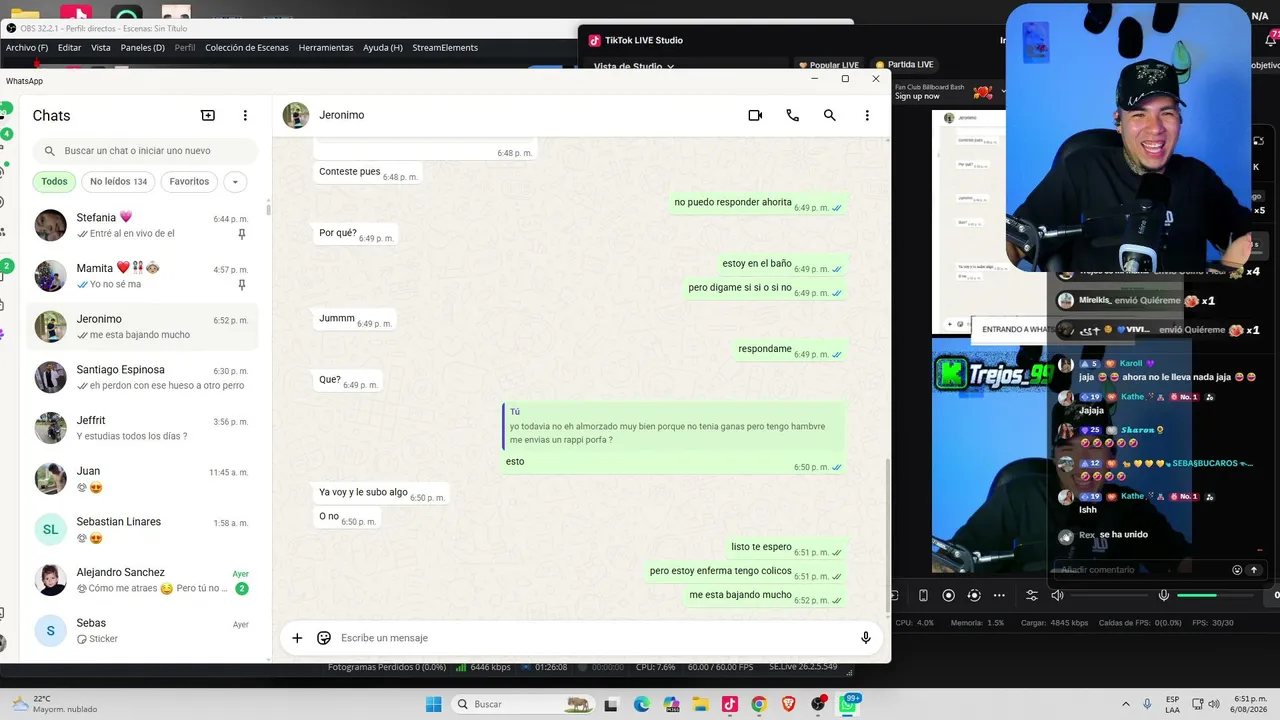Open the OBS Vista menu
The width and height of the screenshot is (1280, 720).
coord(101,48)
